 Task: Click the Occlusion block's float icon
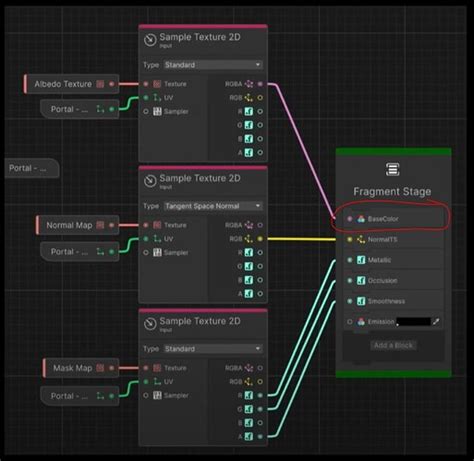[x=361, y=280]
